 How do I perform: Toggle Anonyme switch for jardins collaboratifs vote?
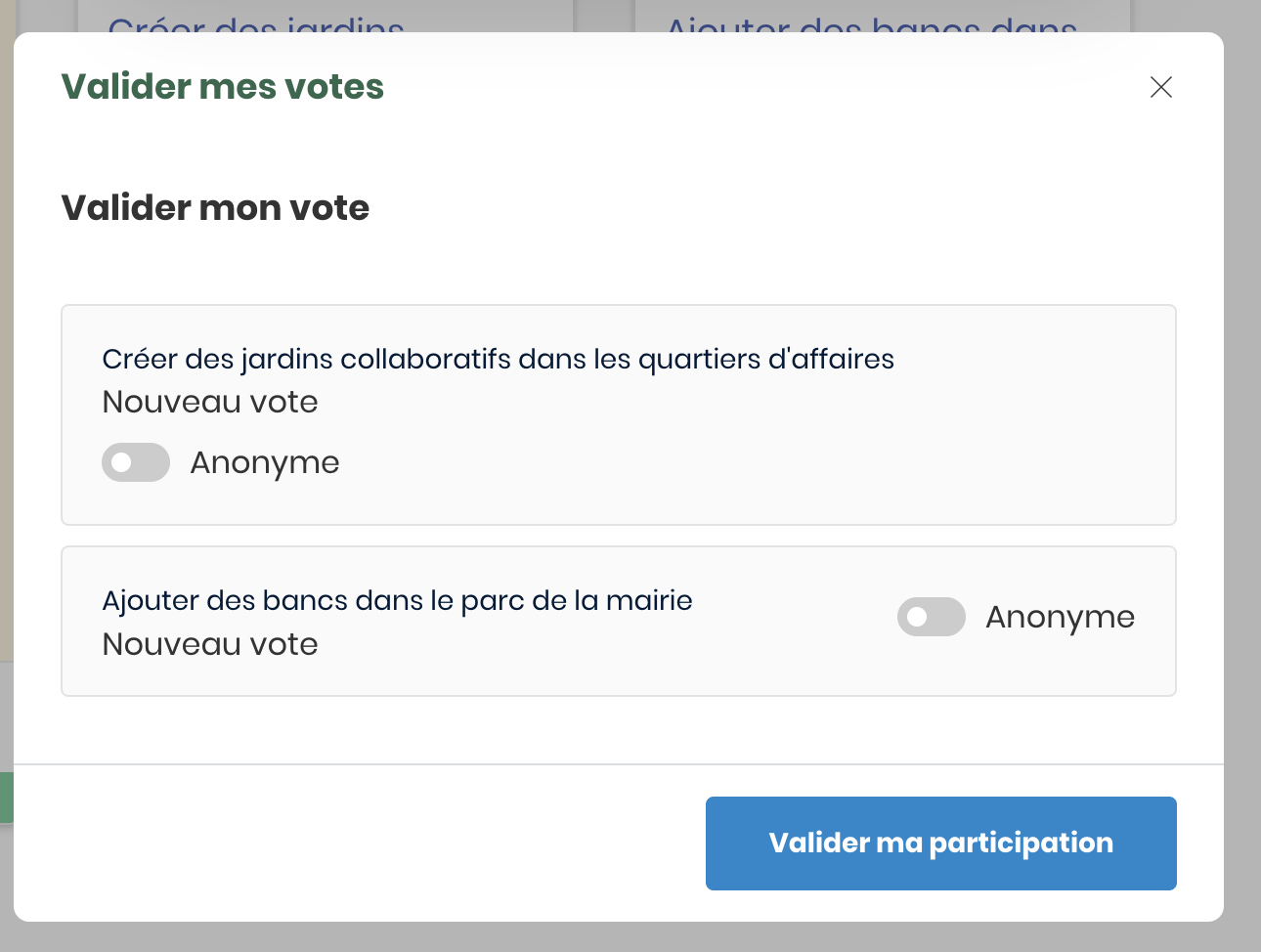click(x=136, y=462)
